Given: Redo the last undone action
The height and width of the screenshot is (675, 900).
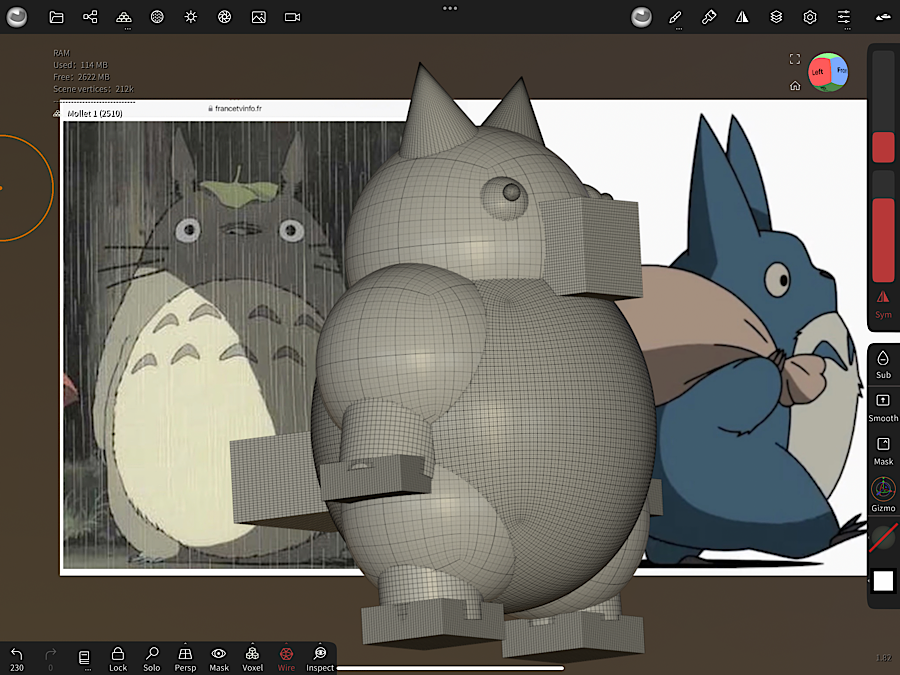Looking at the screenshot, I should pyautogui.click(x=51, y=658).
